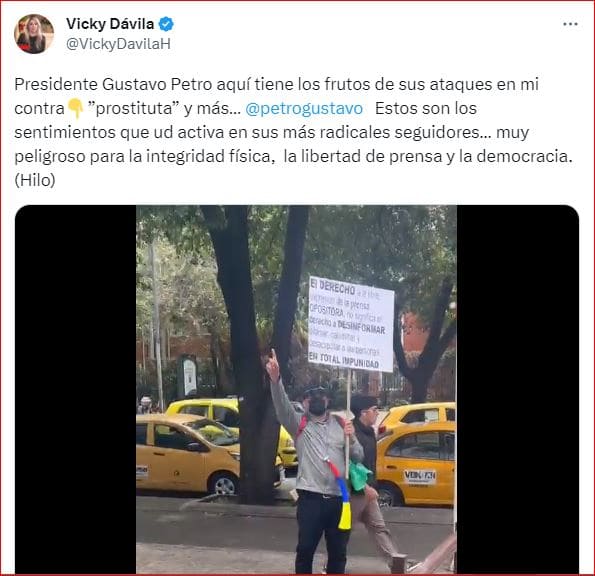Image resolution: width=595 pixels, height=576 pixels.
Task: Click the white protest sign in video
Action: pos(351,324)
